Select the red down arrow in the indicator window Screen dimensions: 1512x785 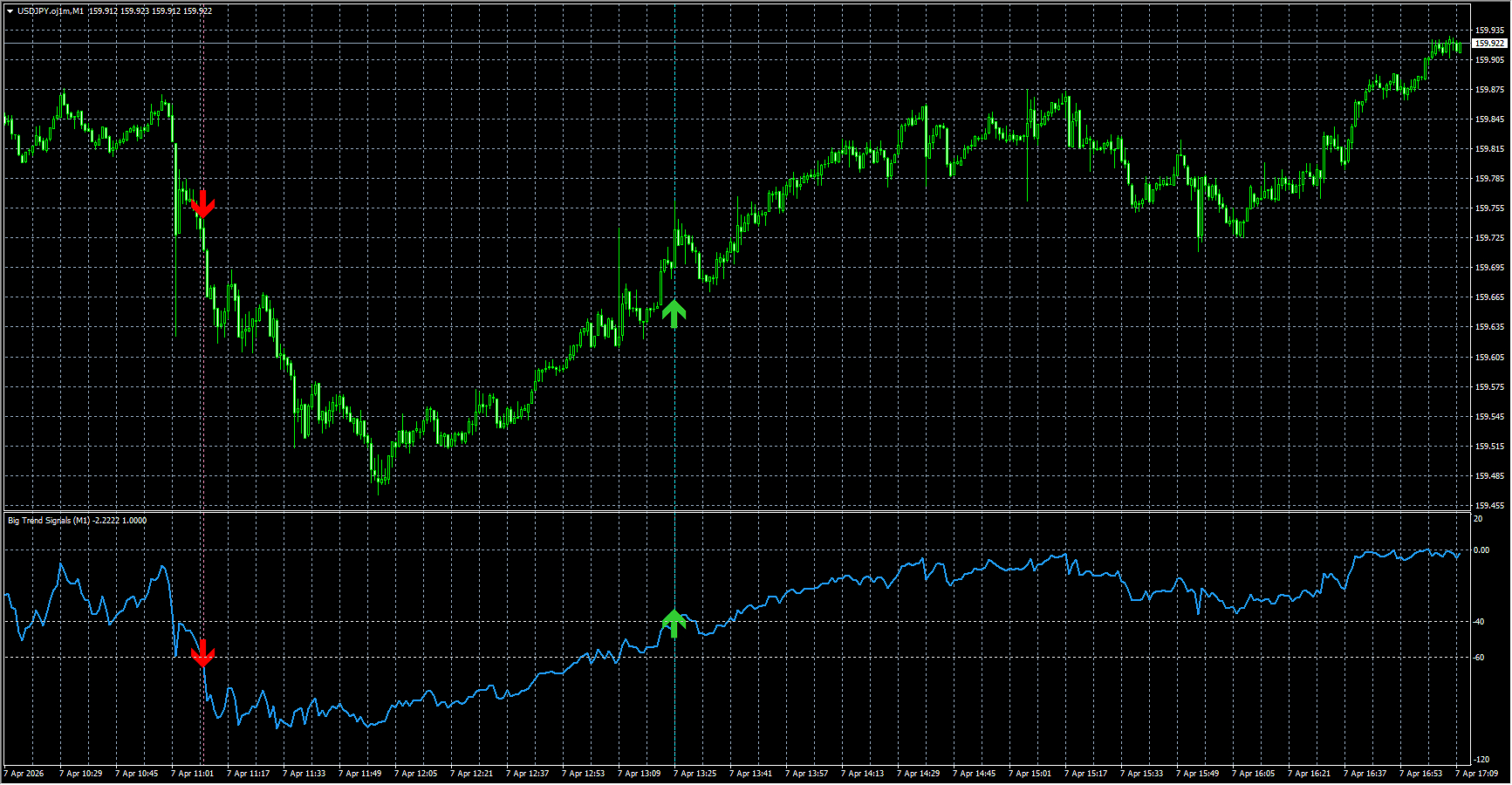202,652
